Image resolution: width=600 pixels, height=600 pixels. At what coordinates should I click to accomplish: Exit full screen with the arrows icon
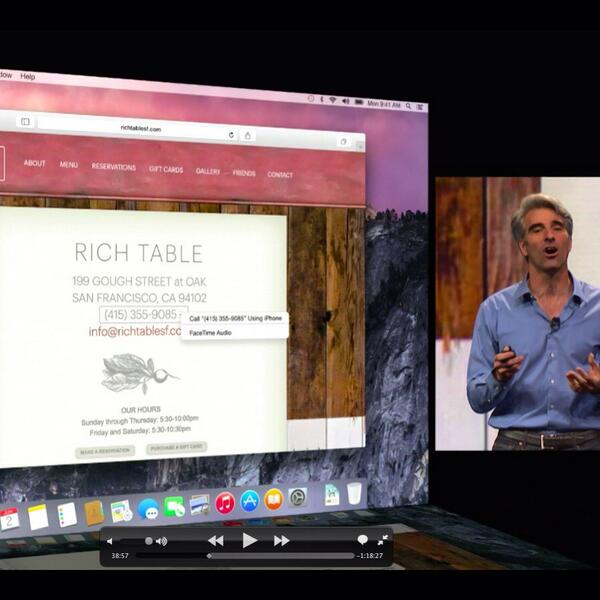(x=383, y=540)
